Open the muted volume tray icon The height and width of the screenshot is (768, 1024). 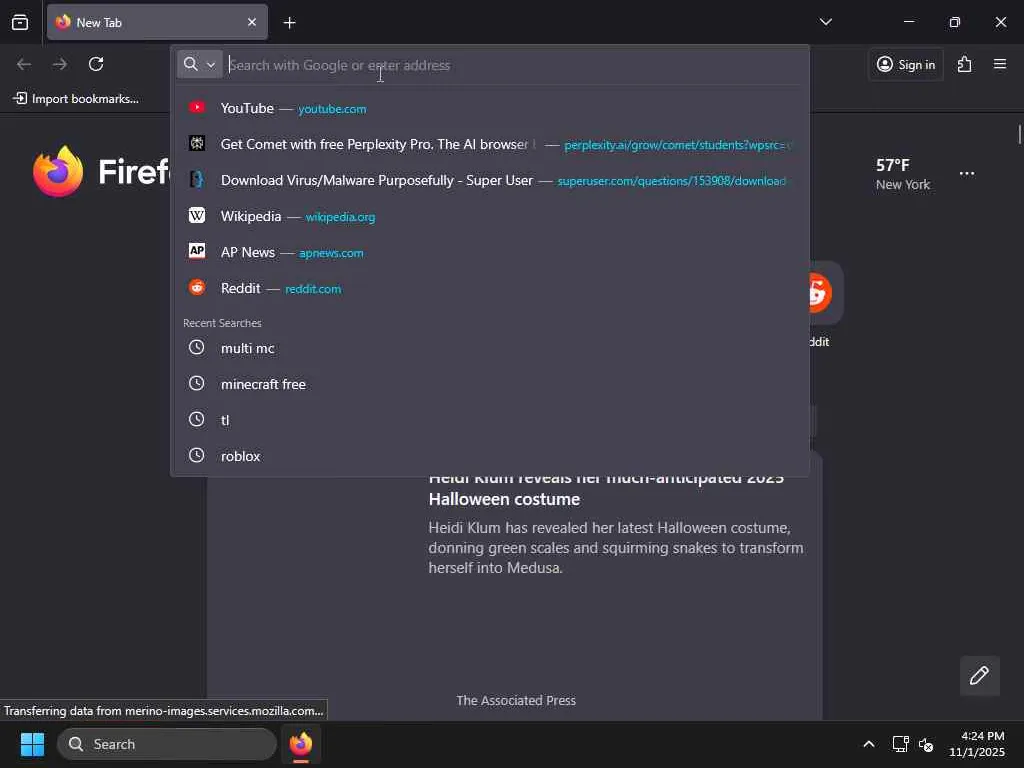point(925,744)
